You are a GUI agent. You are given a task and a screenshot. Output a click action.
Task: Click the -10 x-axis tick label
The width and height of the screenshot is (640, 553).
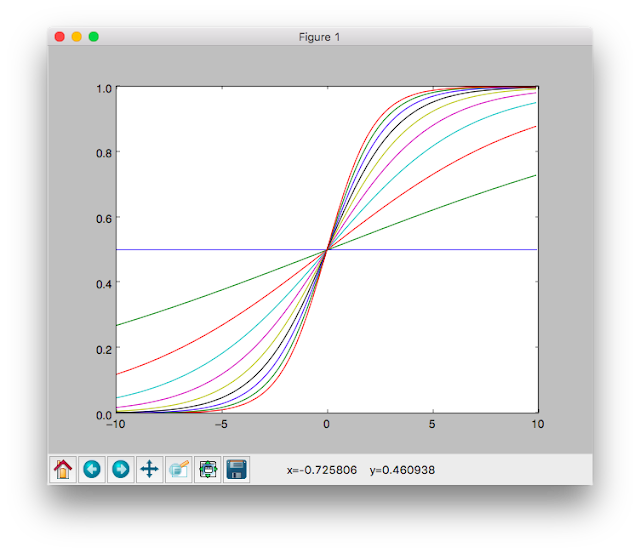(116, 424)
